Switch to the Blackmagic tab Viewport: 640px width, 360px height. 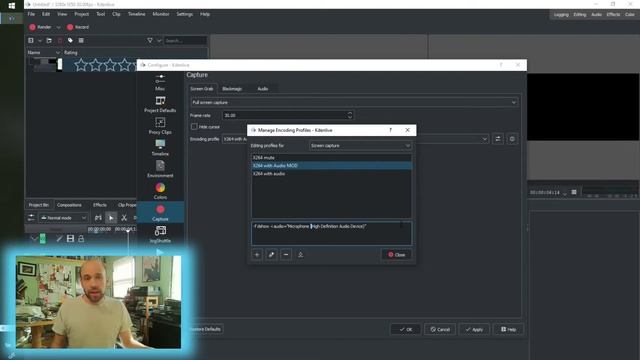click(232, 89)
